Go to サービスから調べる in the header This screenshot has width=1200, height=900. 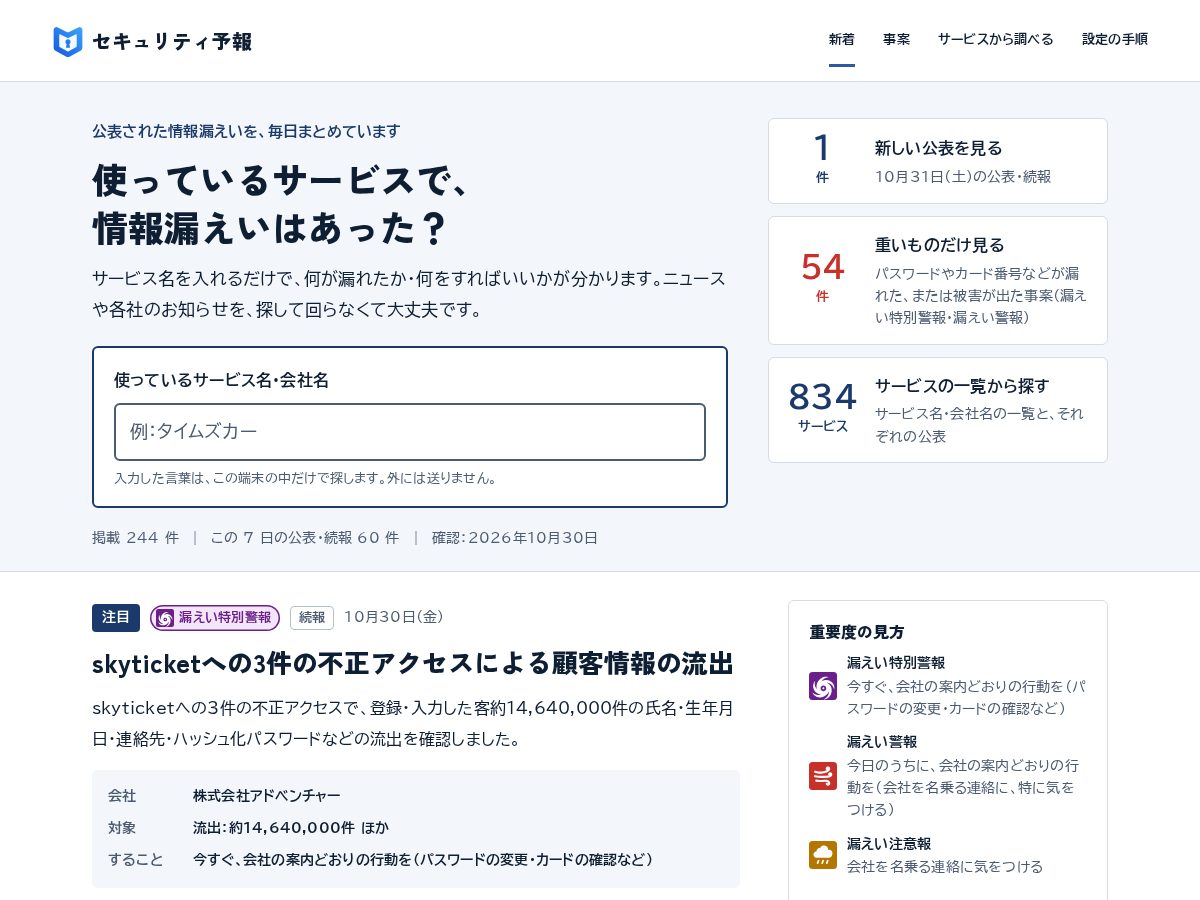click(995, 40)
